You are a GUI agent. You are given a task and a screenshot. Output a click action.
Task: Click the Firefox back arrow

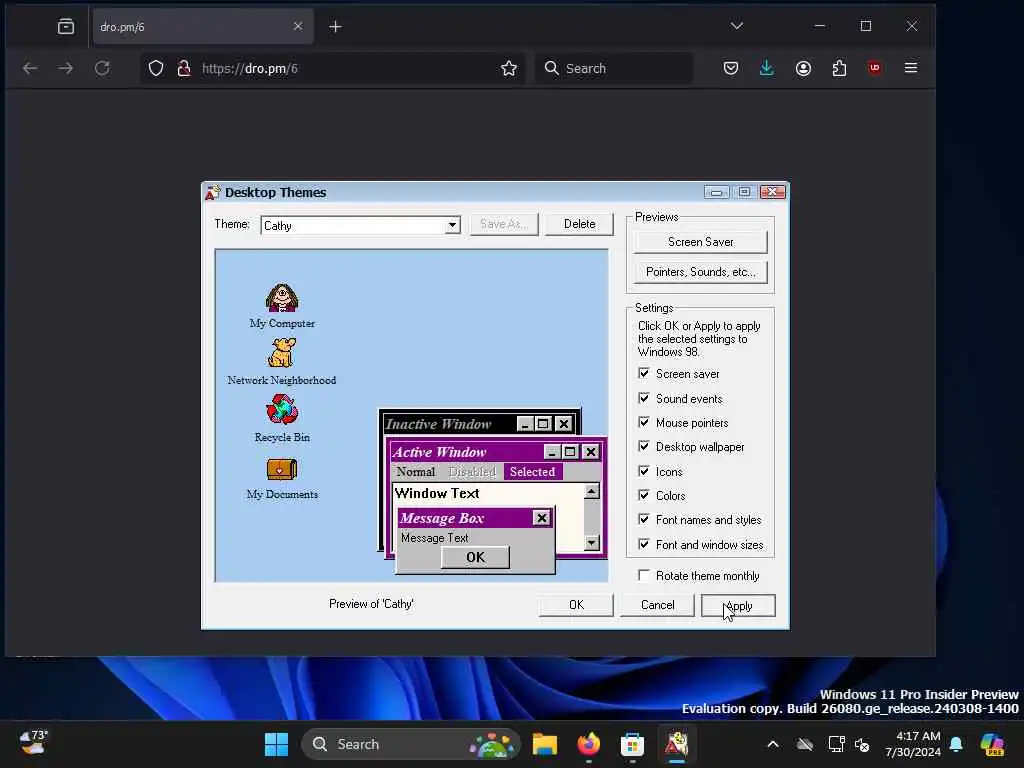[30, 68]
